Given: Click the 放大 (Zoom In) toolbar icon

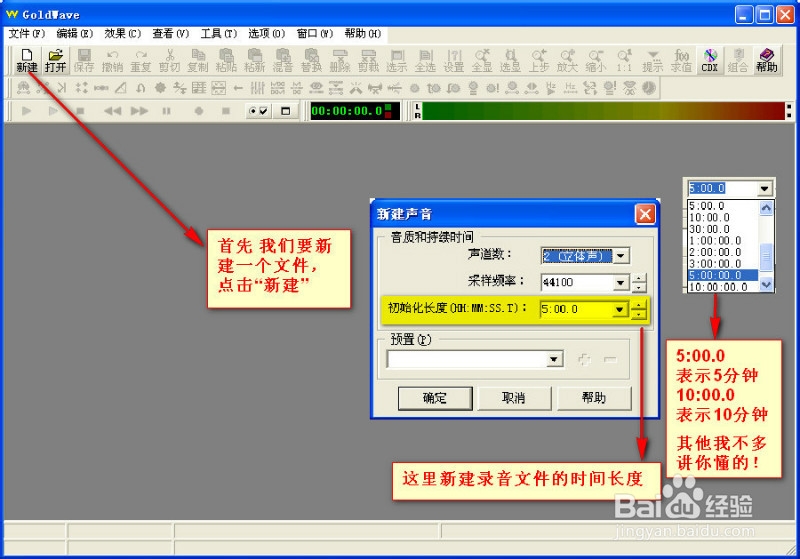Looking at the screenshot, I should [x=567, y=60].
